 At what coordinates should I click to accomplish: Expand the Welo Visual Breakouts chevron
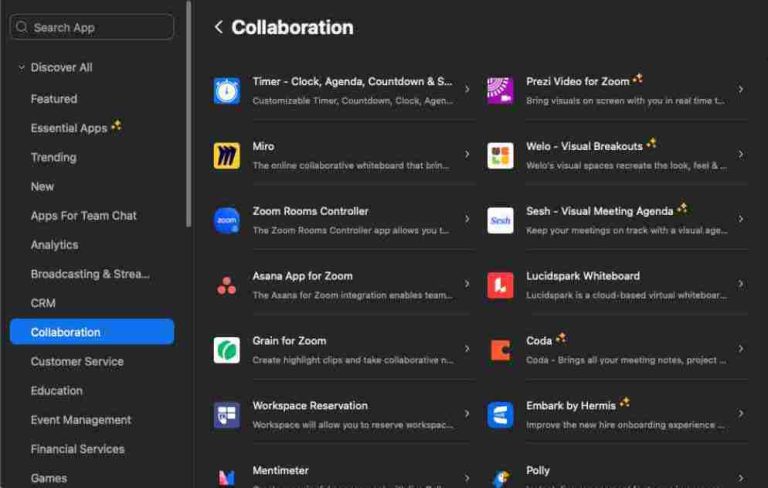click(740, 154)
